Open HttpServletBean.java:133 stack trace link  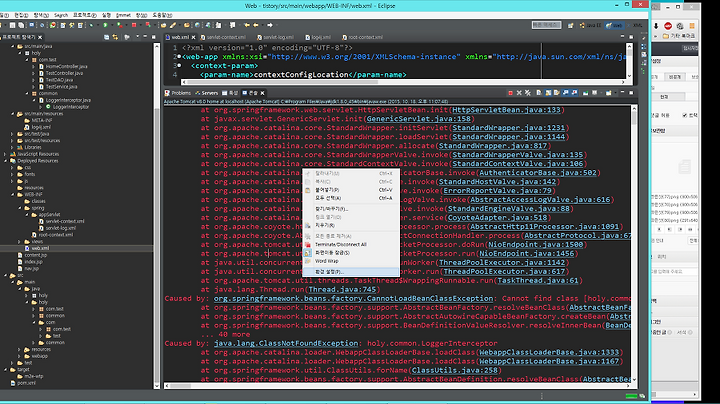506,110
